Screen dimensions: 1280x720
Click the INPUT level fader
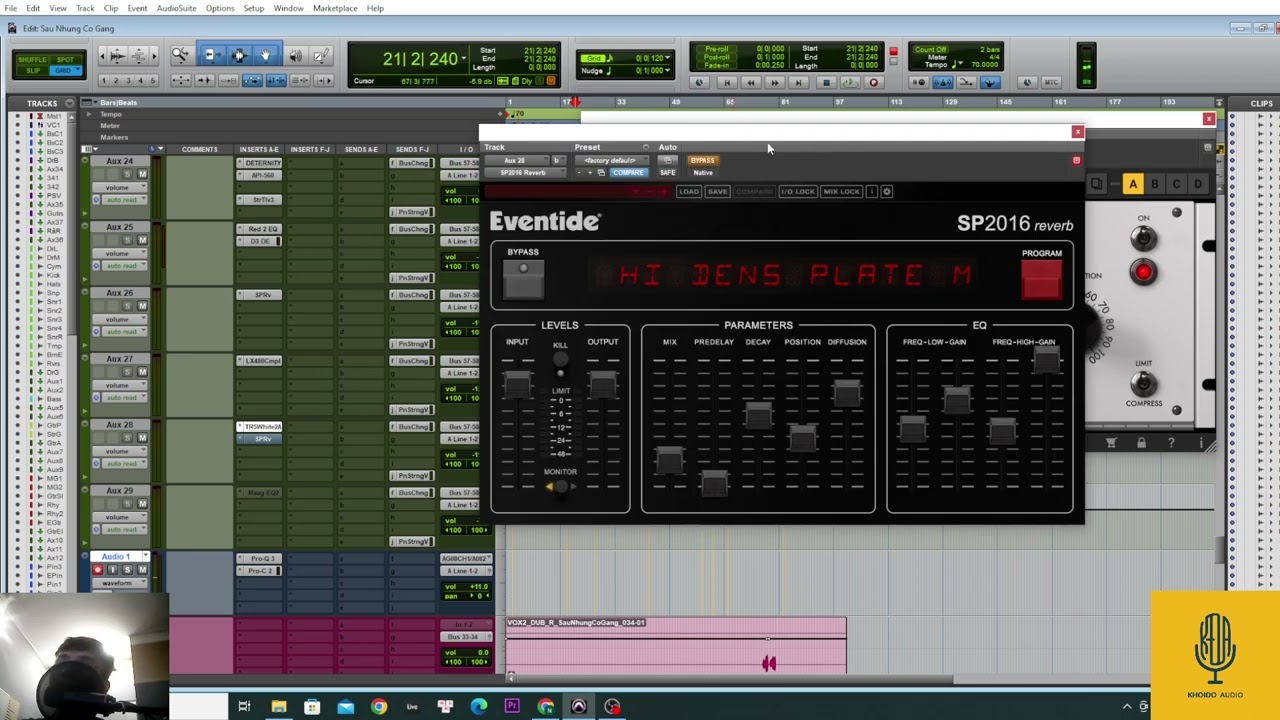tap(517, 385)
